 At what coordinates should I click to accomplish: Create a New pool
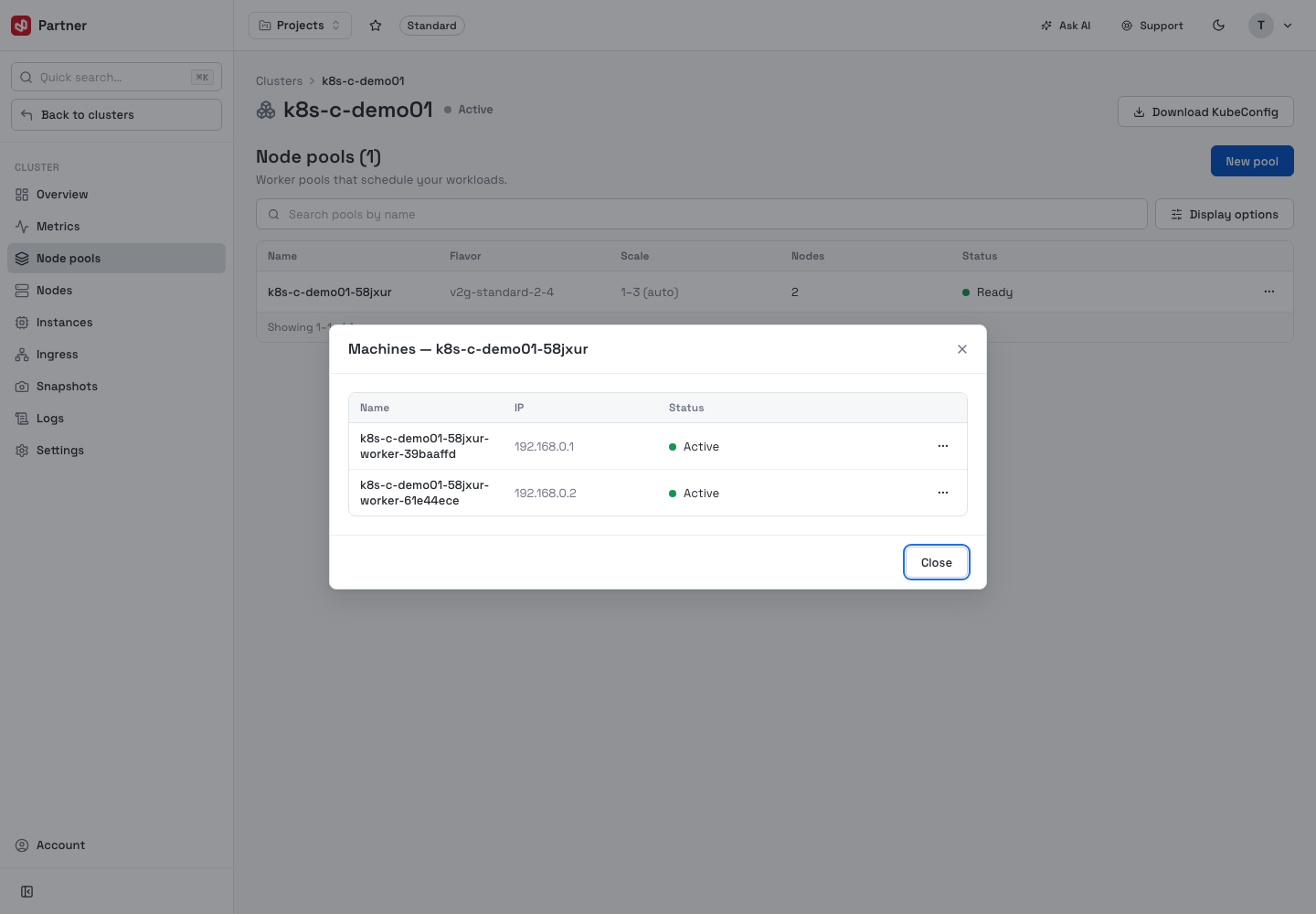(x=1252, y=161)
